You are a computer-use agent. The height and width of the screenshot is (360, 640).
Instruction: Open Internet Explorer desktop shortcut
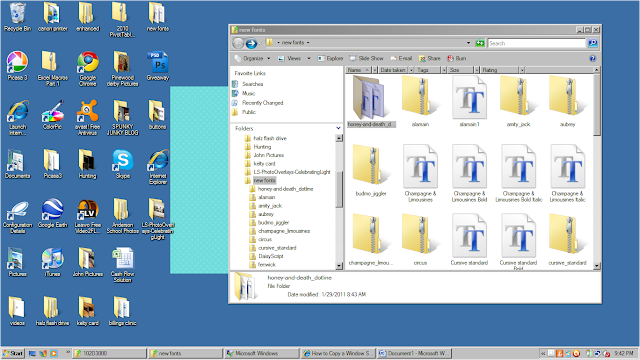click(158, 167)
